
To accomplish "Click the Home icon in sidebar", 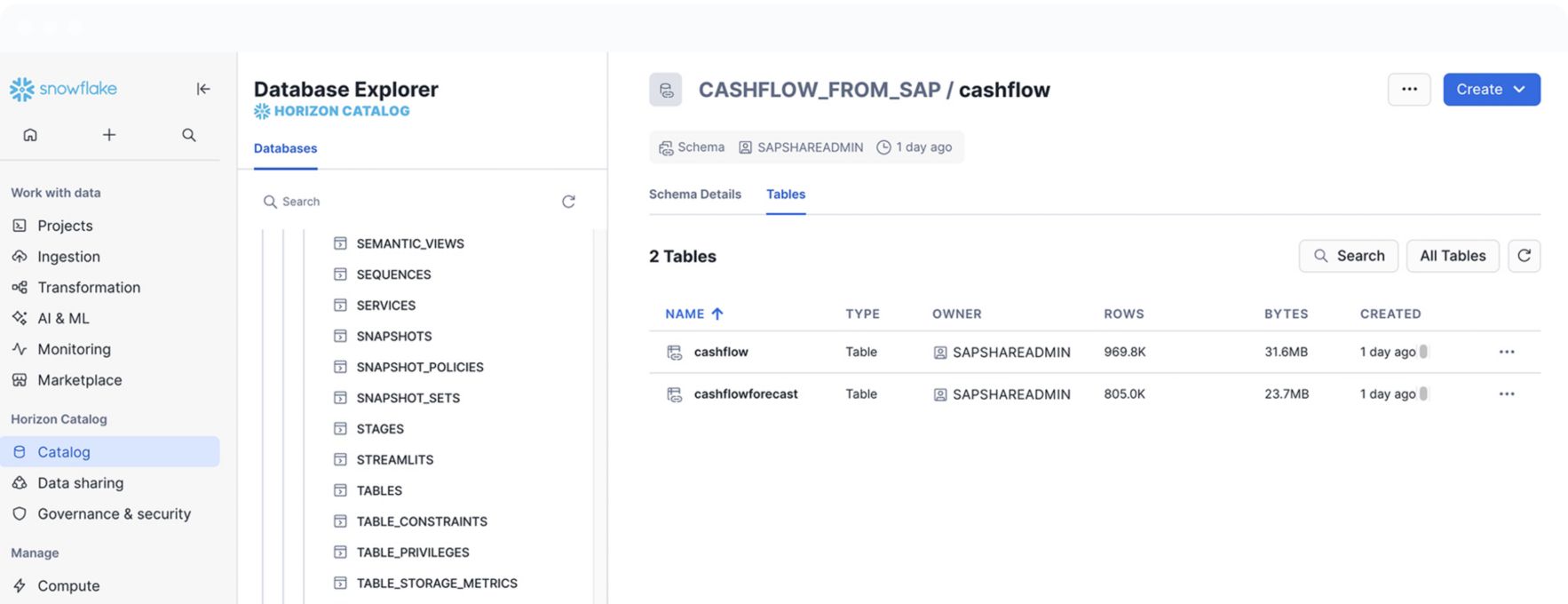I will pyautogui.click(x=30, y=135).
